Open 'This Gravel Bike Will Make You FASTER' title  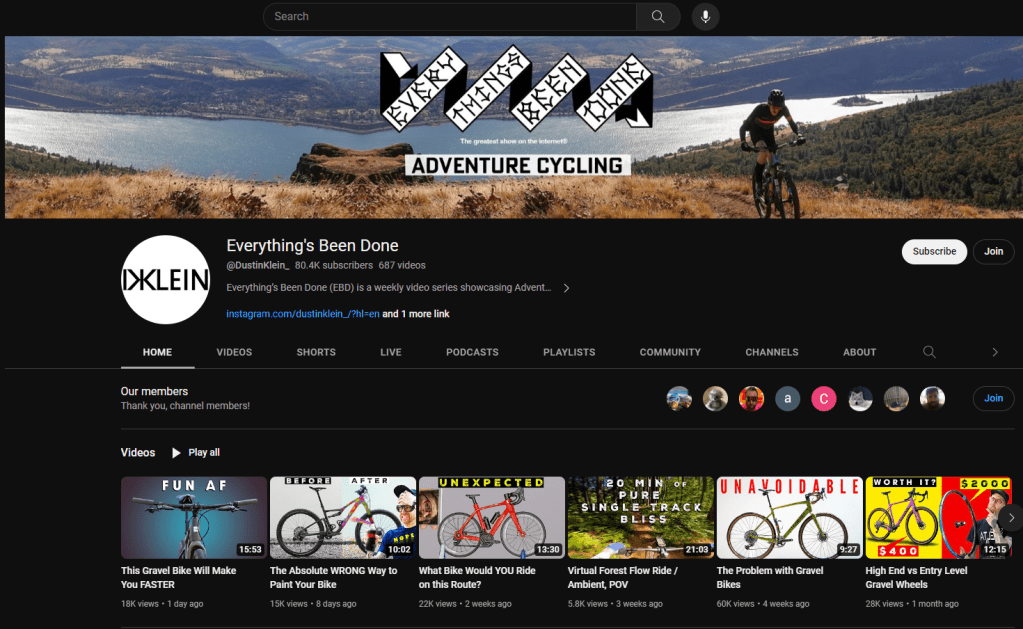(x=178, y=577)
